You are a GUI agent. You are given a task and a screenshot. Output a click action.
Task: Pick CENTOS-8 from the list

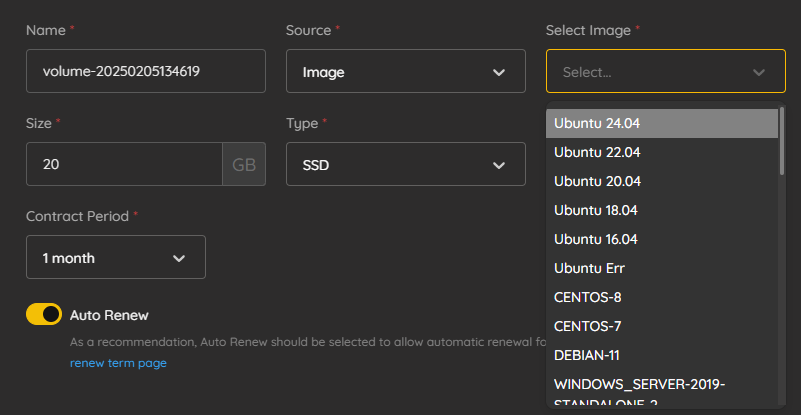tap(662, 297)
